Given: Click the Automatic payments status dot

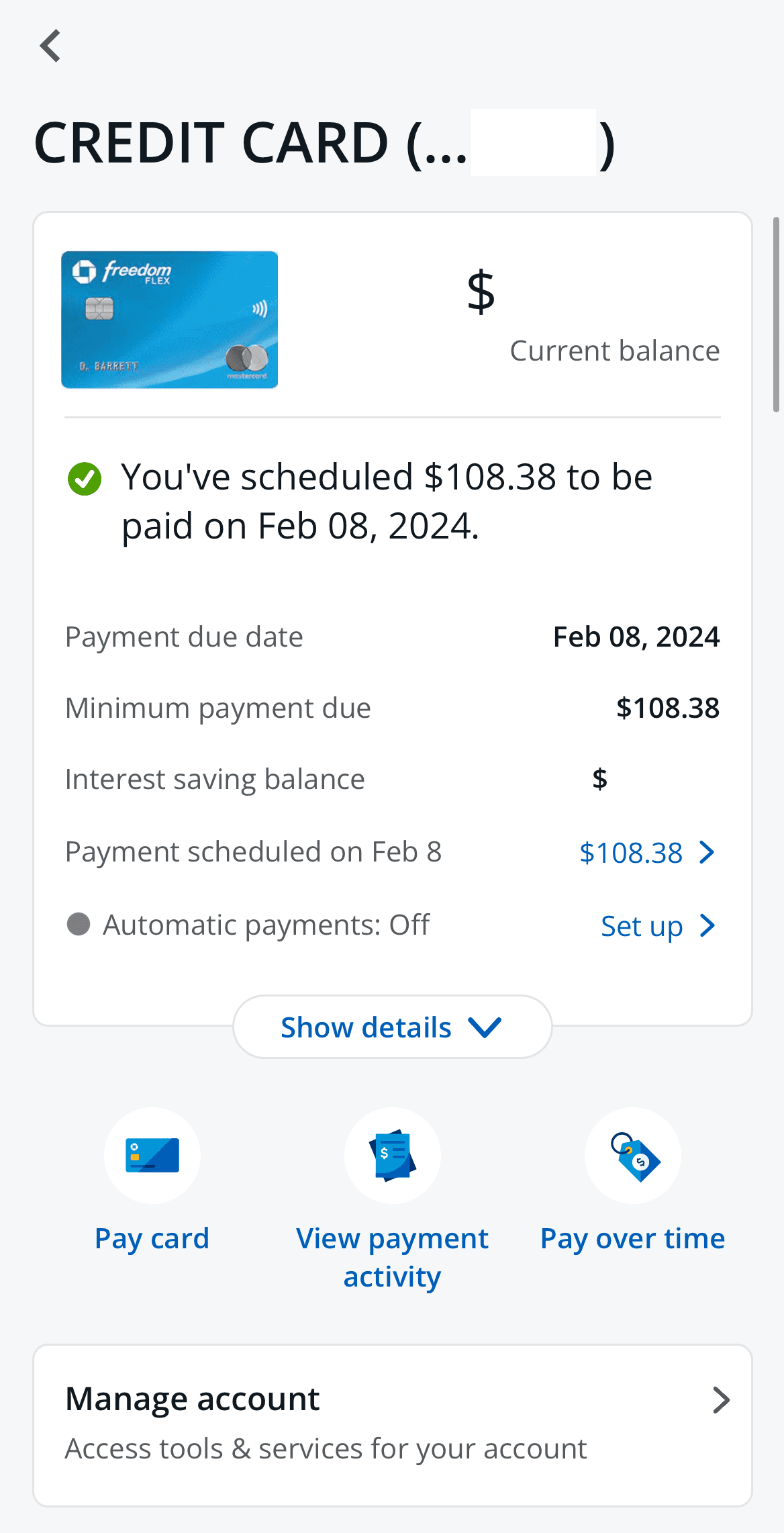Looking at the screenshot, I should (x=79, y=925).
